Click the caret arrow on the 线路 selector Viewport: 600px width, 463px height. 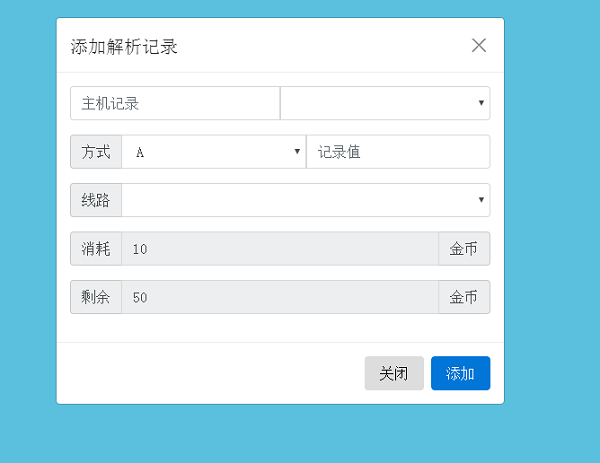[x=481, y=200]
